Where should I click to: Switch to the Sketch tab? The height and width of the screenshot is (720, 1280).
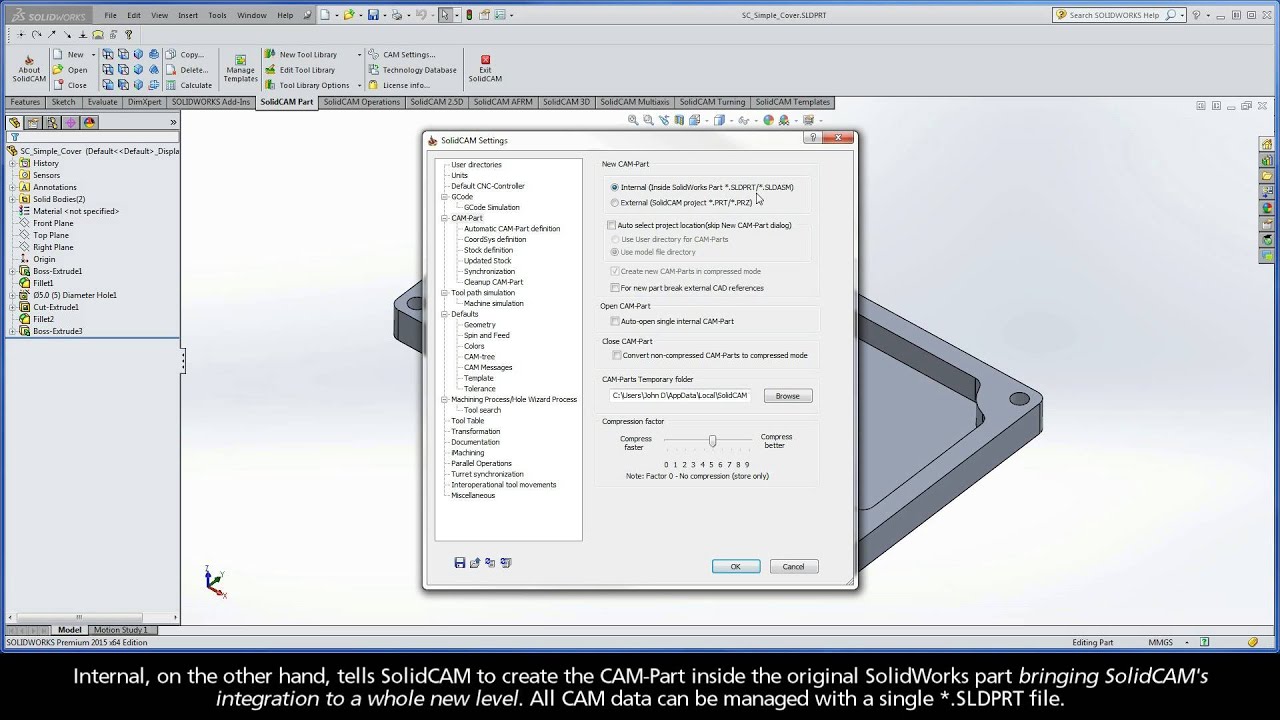pyautogui.click(x=64, y=102)
